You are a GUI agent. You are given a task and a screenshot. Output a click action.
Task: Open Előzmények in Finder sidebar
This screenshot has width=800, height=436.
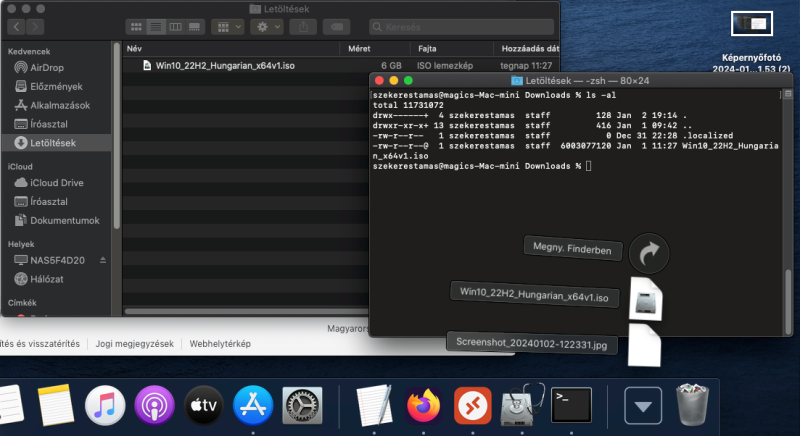[x=56, y=86]
